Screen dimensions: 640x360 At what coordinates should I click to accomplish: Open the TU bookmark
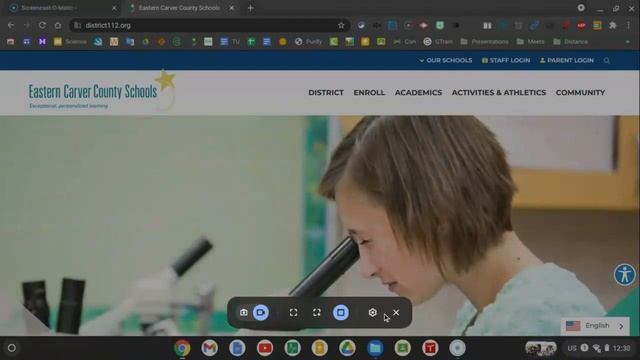[230, 42]
